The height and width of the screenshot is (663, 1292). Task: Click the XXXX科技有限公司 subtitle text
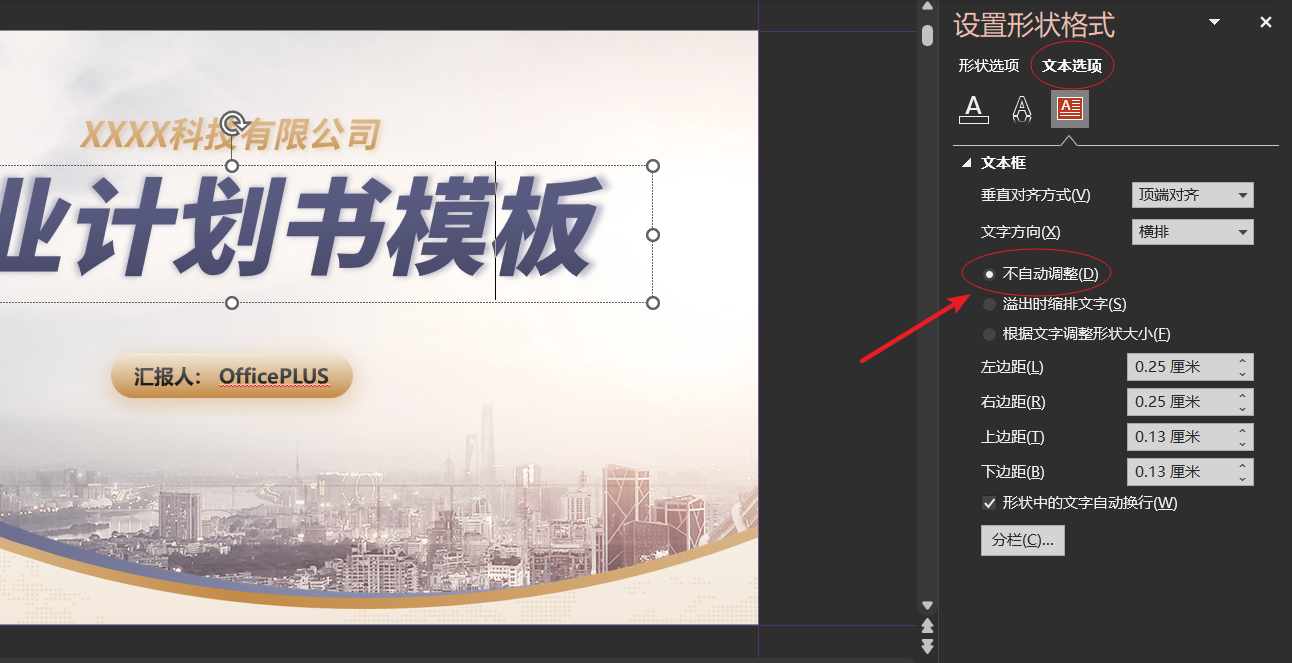pos(231,134)
